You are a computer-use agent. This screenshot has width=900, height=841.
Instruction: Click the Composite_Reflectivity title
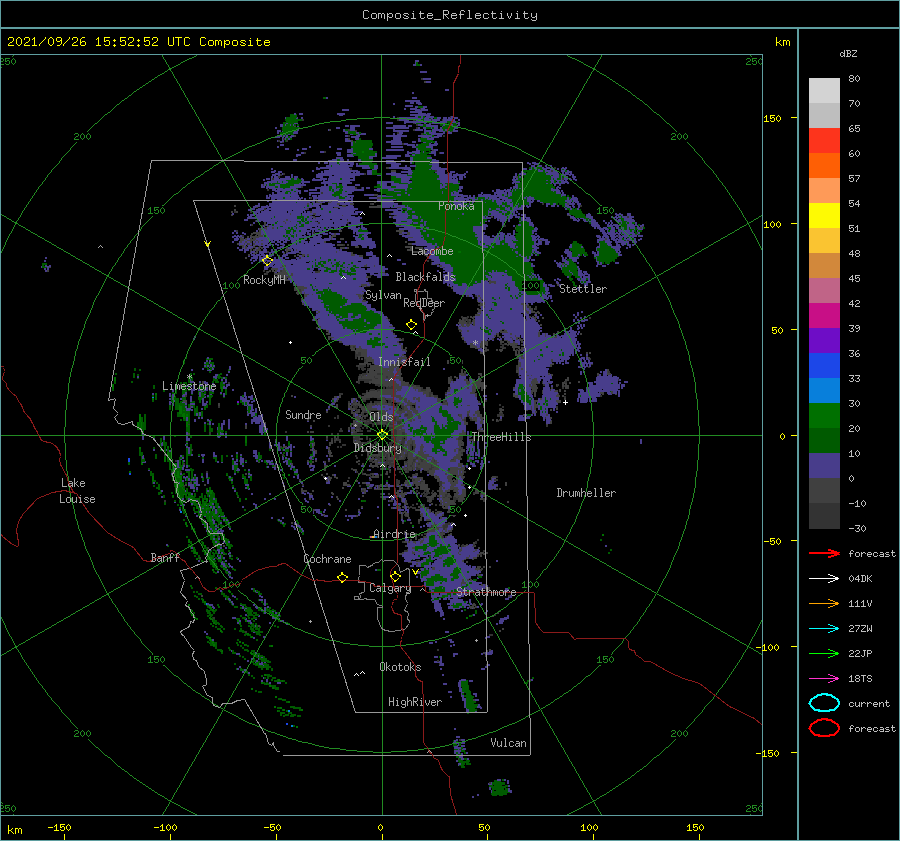click(450, 15)
